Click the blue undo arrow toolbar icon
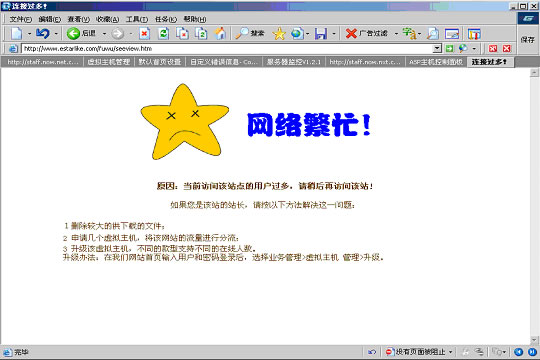 point(43,33)
